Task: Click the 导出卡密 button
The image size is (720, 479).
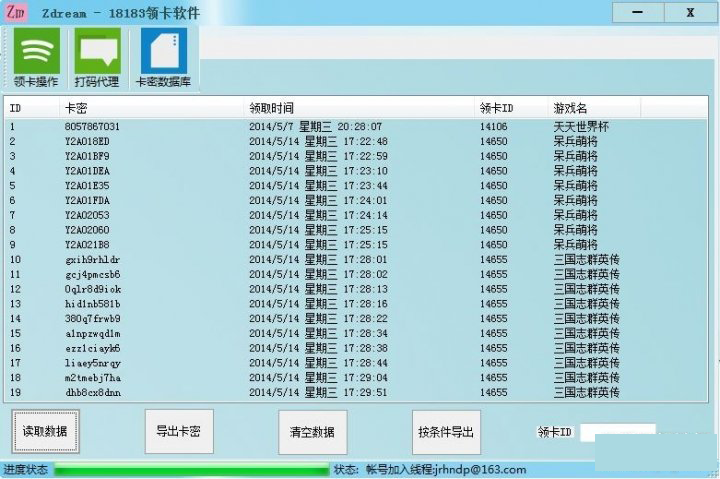Action: (179, 431)
